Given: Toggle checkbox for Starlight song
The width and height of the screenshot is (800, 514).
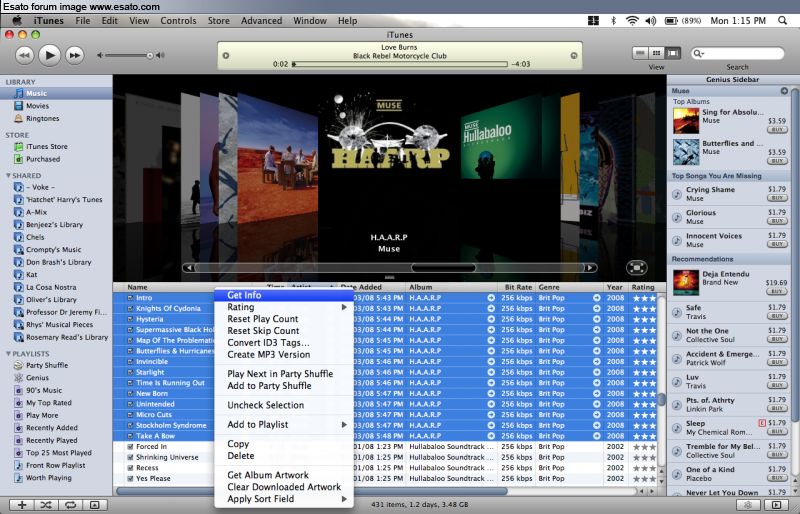Looking at the screenshot, I should click(x=130, y=372).
